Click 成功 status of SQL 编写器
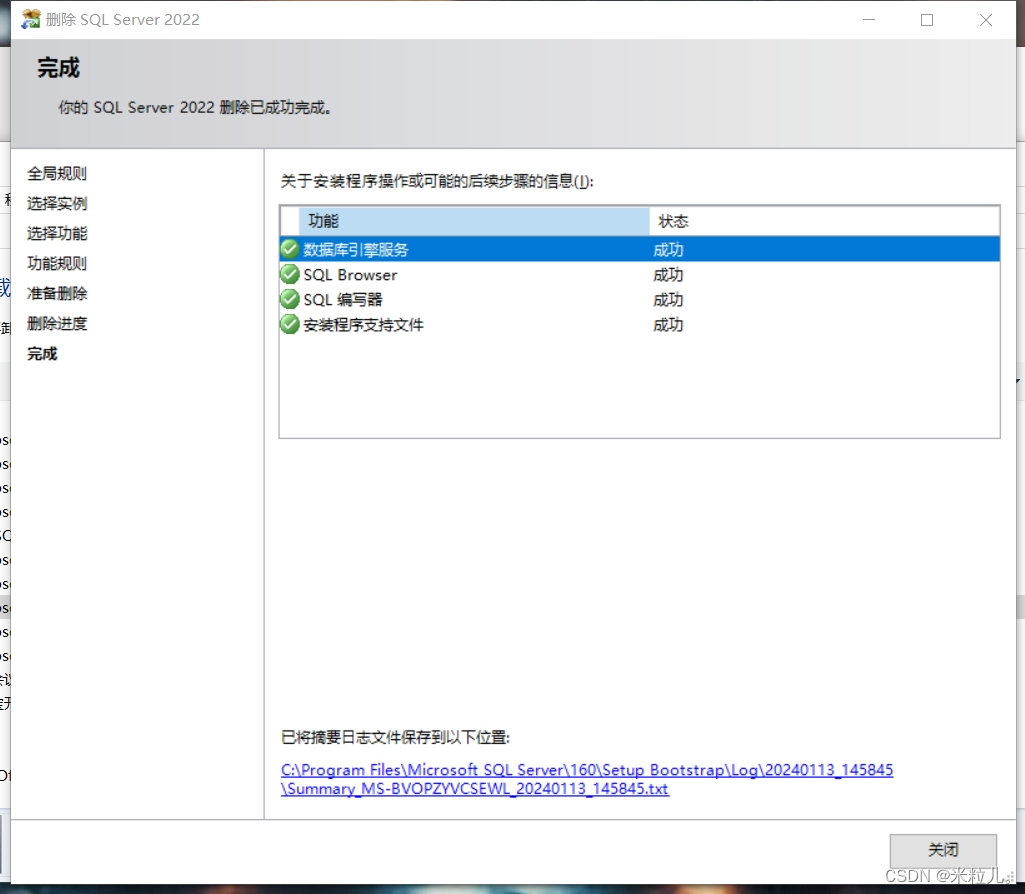This screenshot has width=1025, height=894. [668, 299]
